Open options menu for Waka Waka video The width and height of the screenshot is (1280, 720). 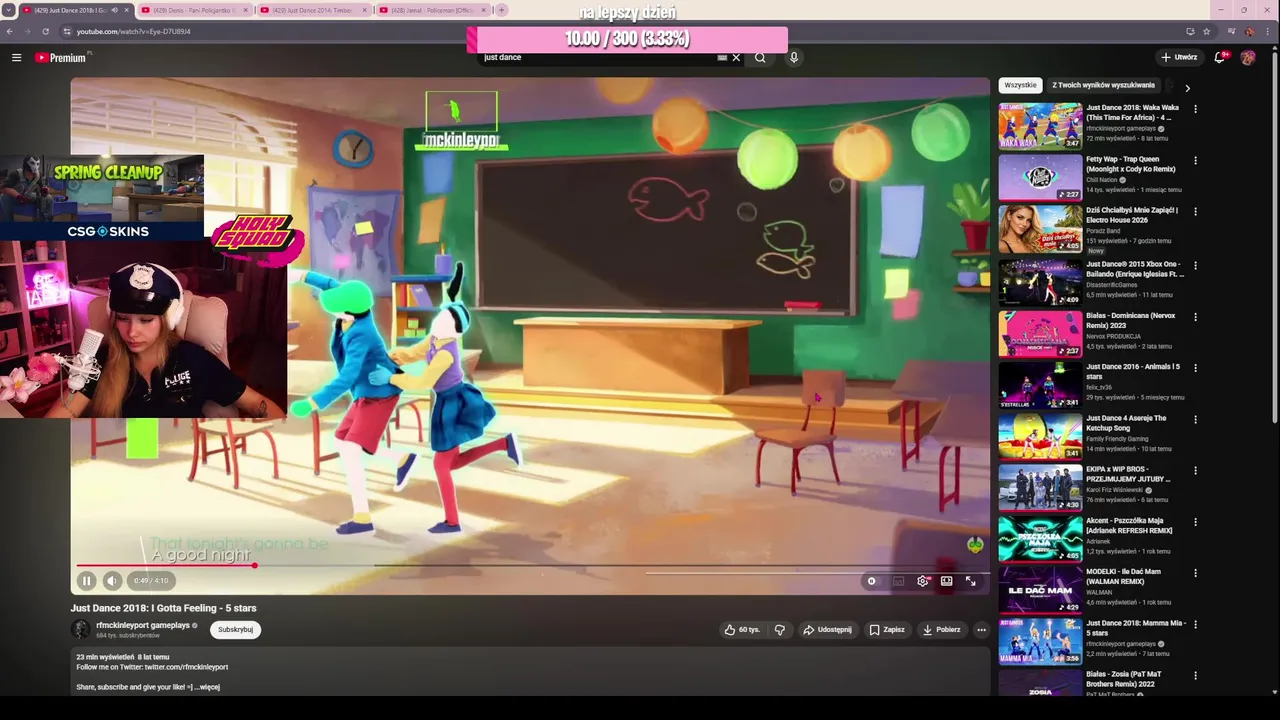[1195, 109]
